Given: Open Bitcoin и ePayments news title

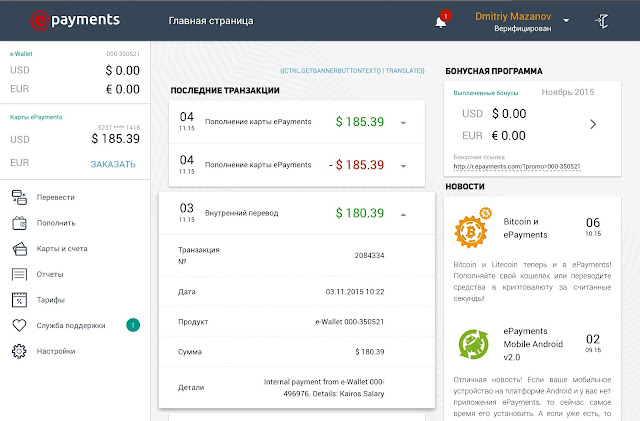Looking at the screenshot, I should pos(525,228).
